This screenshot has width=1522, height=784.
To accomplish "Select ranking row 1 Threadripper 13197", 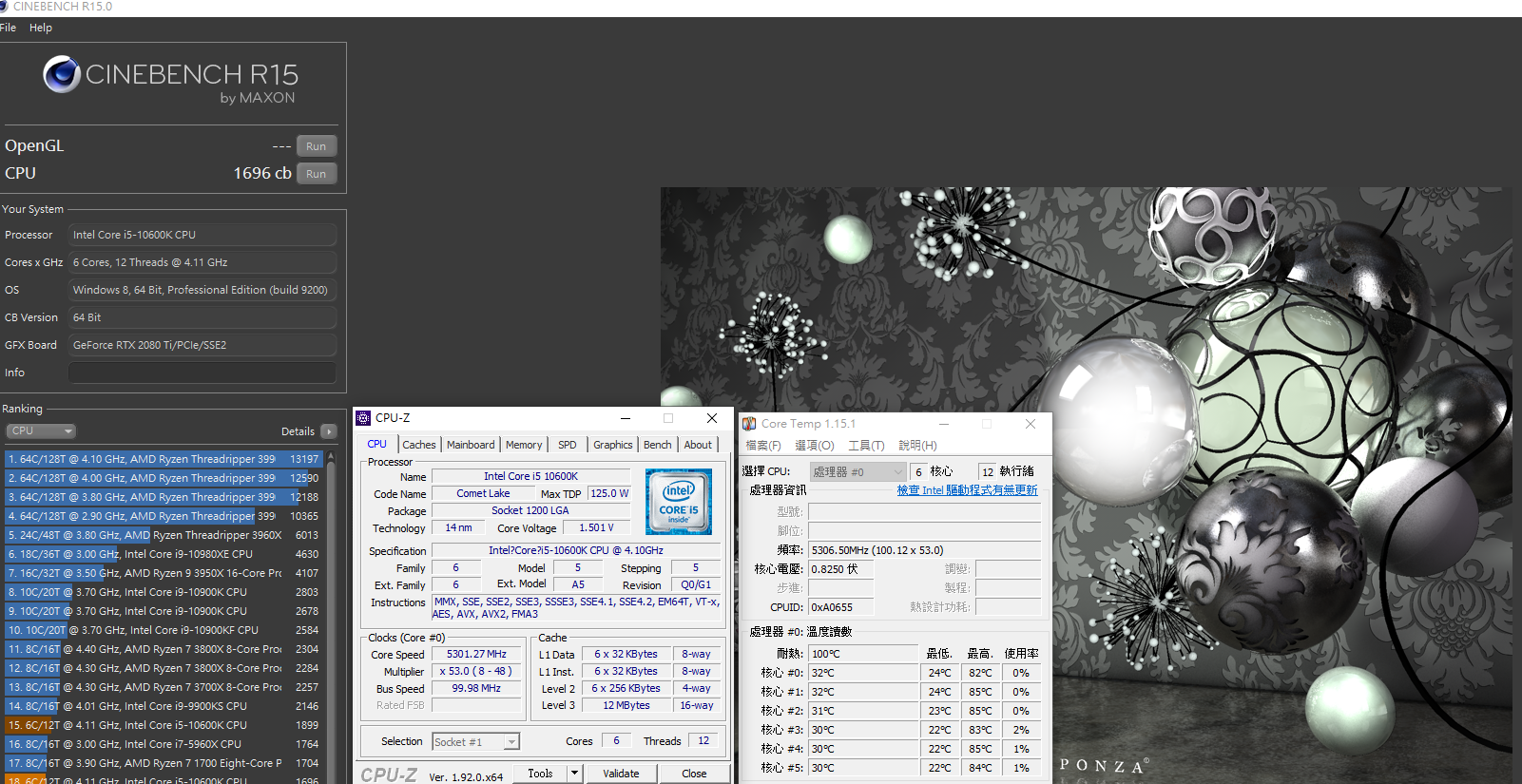I will tap(164, 459).
